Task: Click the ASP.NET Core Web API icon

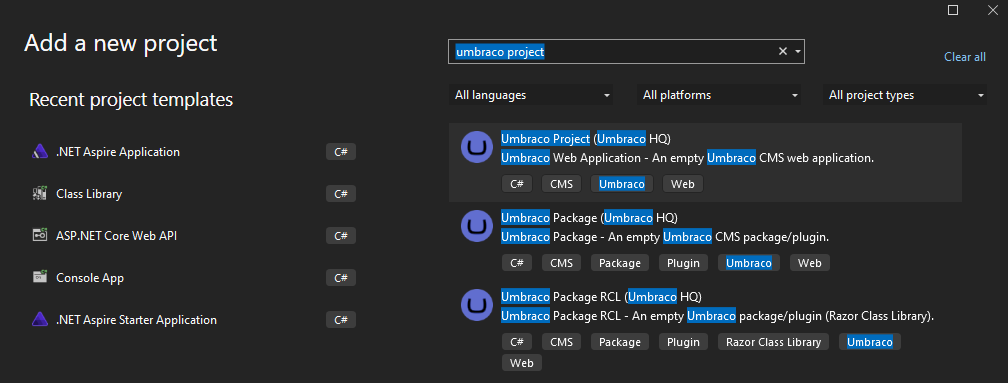Action: click(x=40, y=235)
